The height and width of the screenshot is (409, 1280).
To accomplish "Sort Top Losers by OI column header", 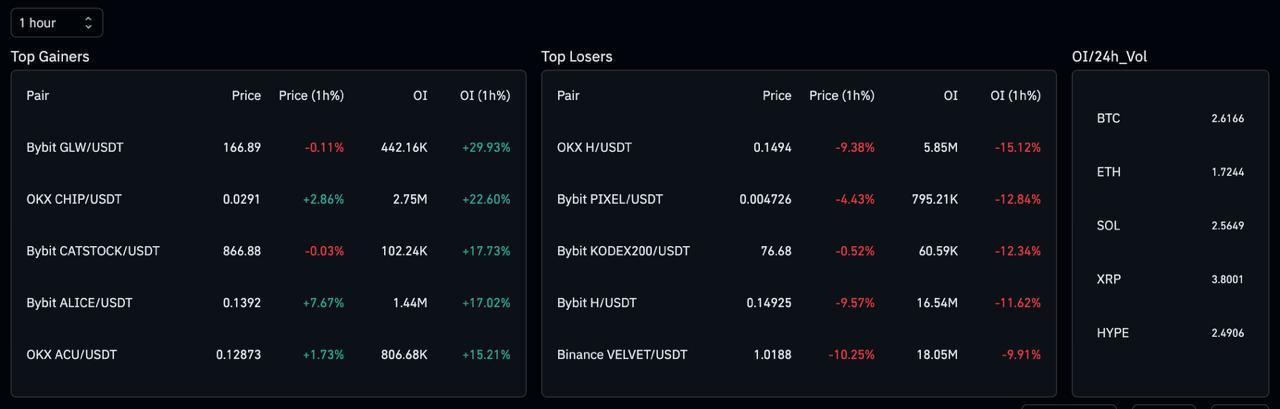I will coord(950,96).
